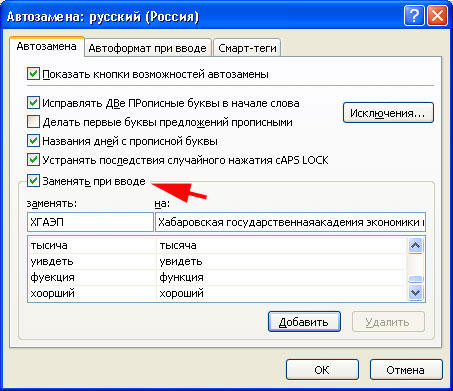Image resolution: width=453 pixels, height=391 pixels.
Task: Toggle Показать кнопки возможностей автозамены checkbox
Action: tap(33, 74)
